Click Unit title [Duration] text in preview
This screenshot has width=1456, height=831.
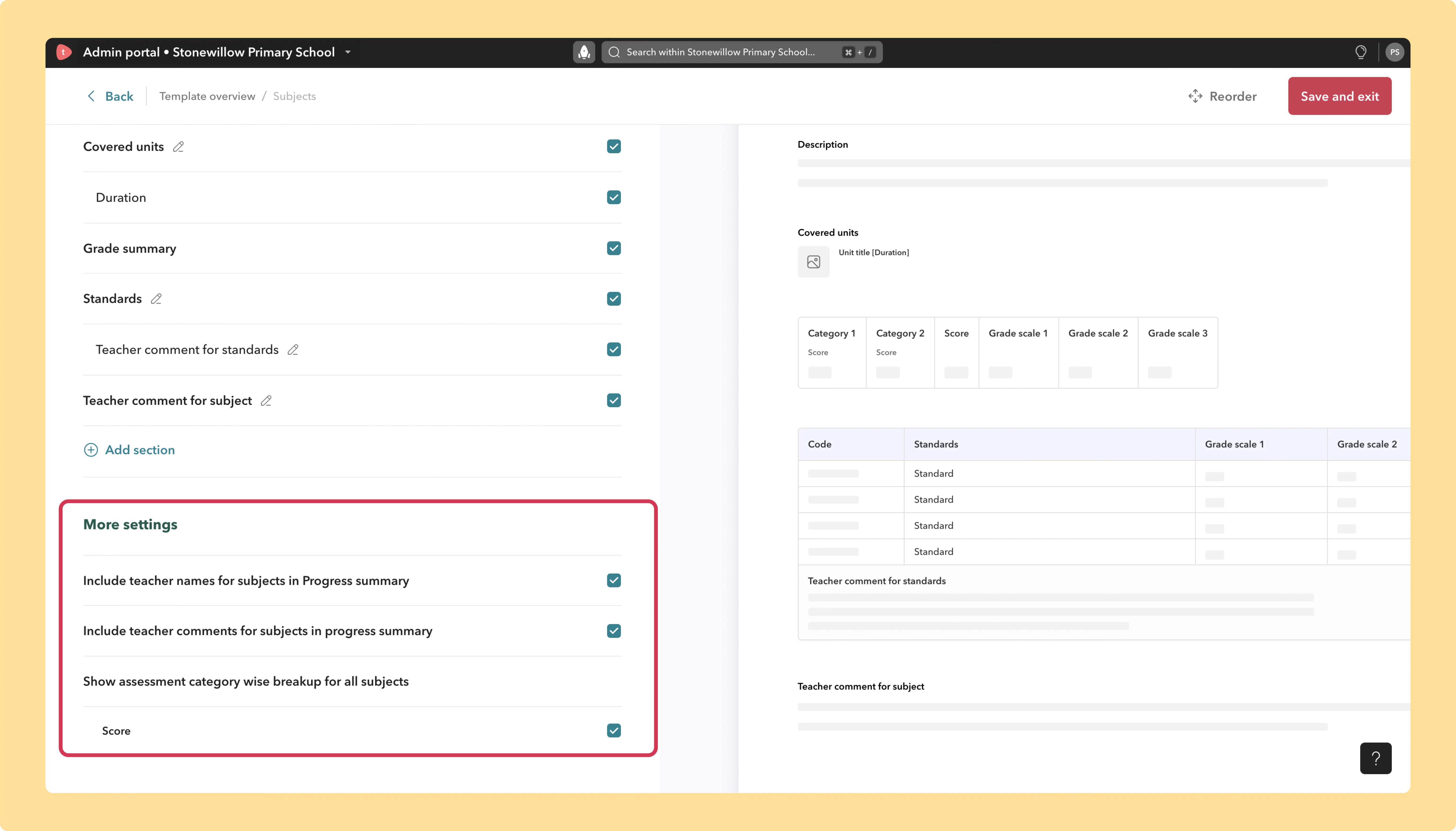coord(874,252)
